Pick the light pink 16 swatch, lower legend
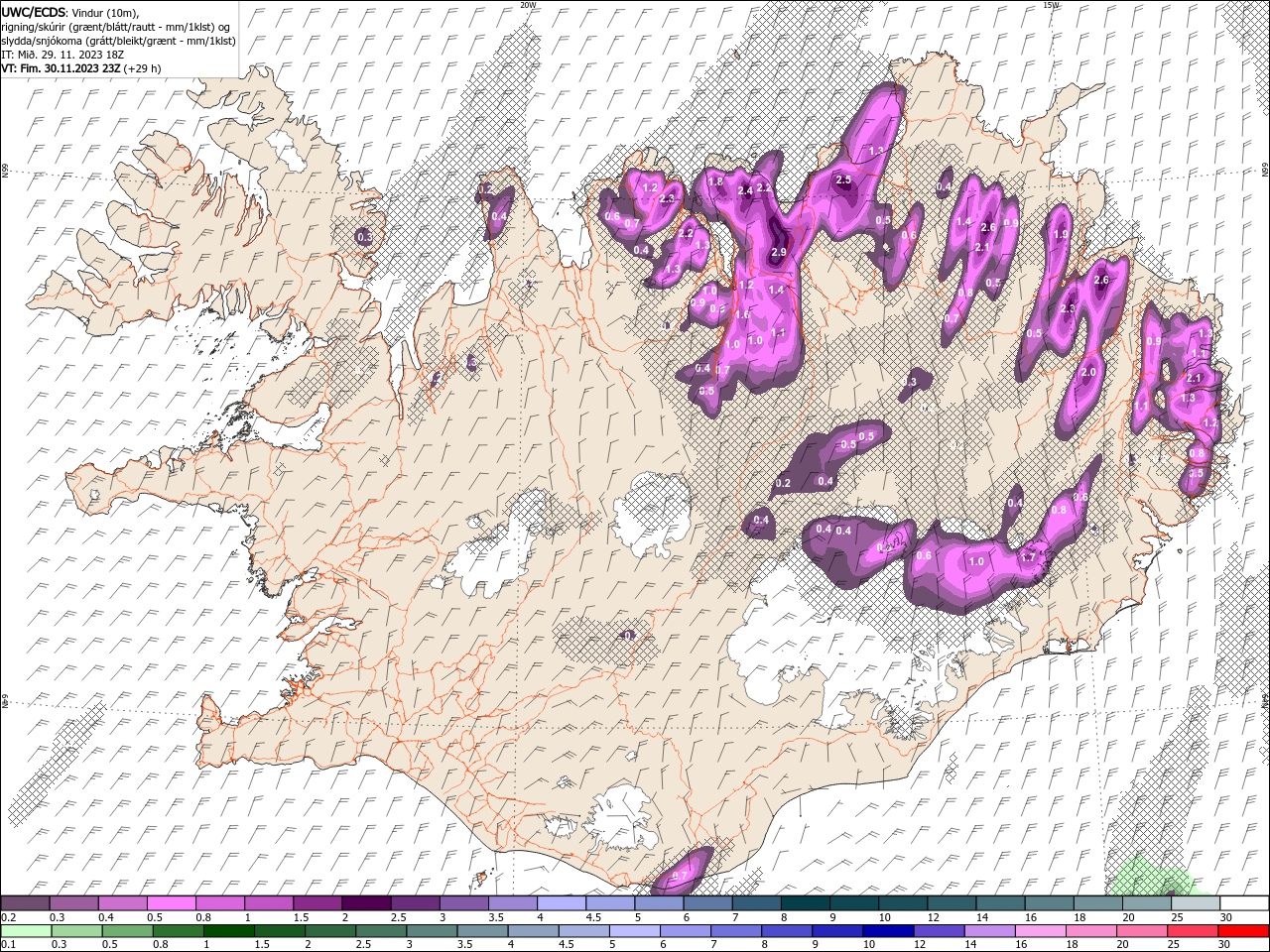Image resolution: width=1270 pixels, height=952 pixels. (x=1040, y=931)
